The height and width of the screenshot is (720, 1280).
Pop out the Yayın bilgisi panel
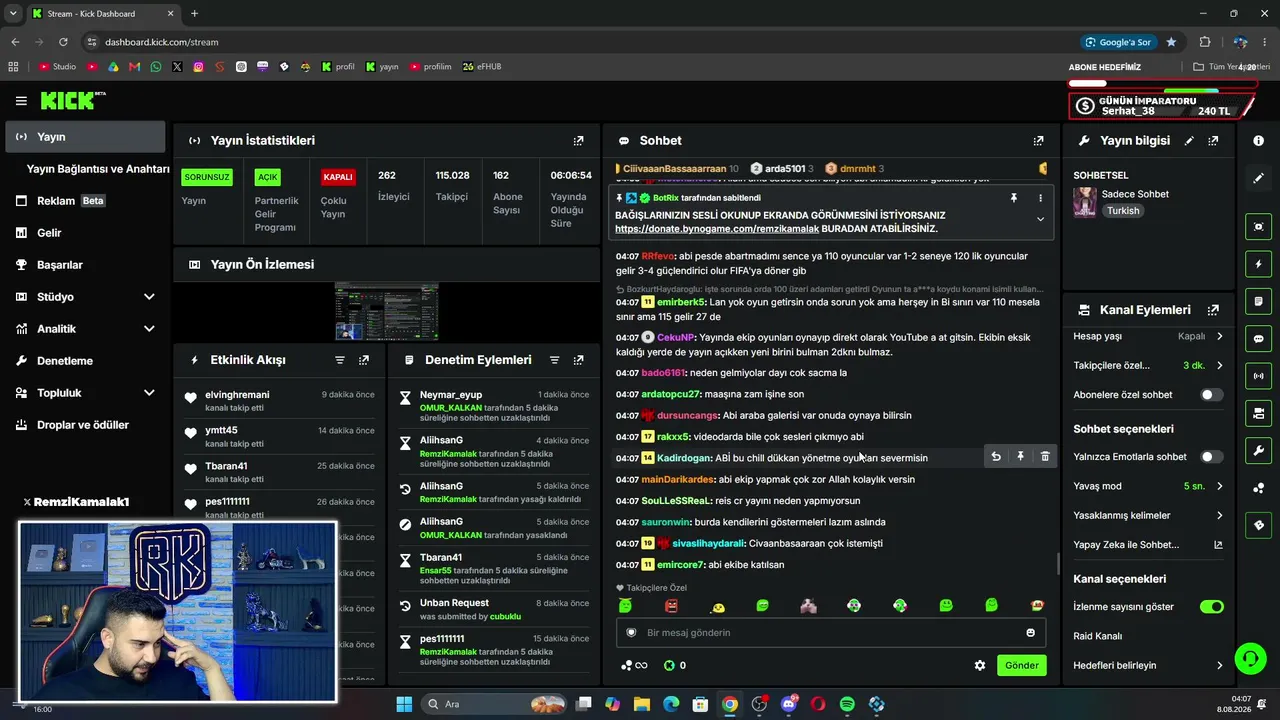coord(1213,141)
